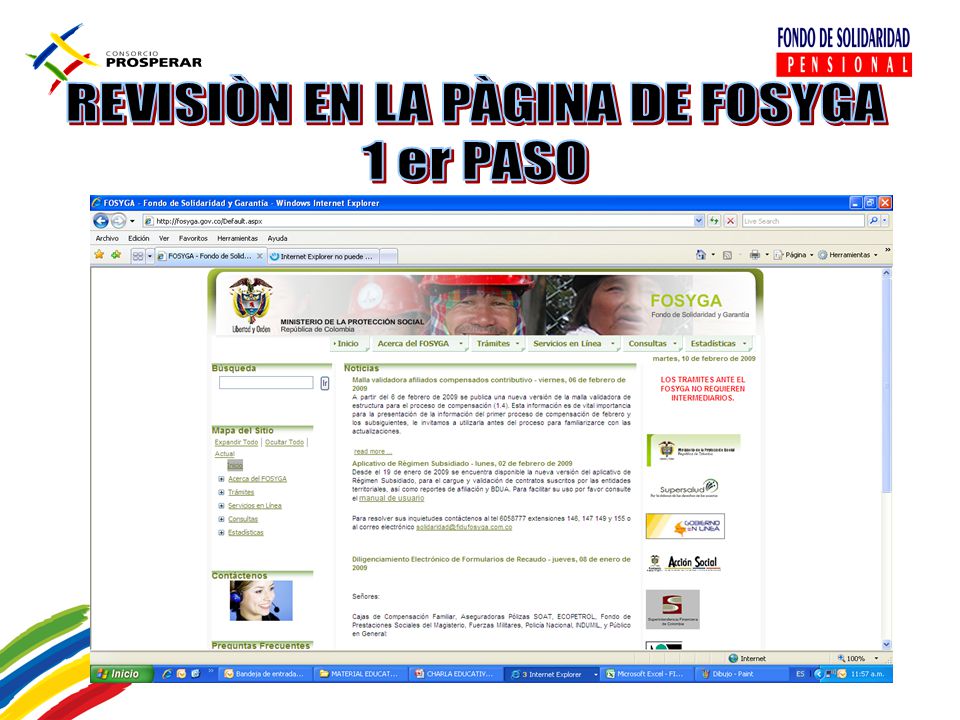960x720 pixels.
Task: Click the Búsqueda search text field
Action: click(266, 383)
